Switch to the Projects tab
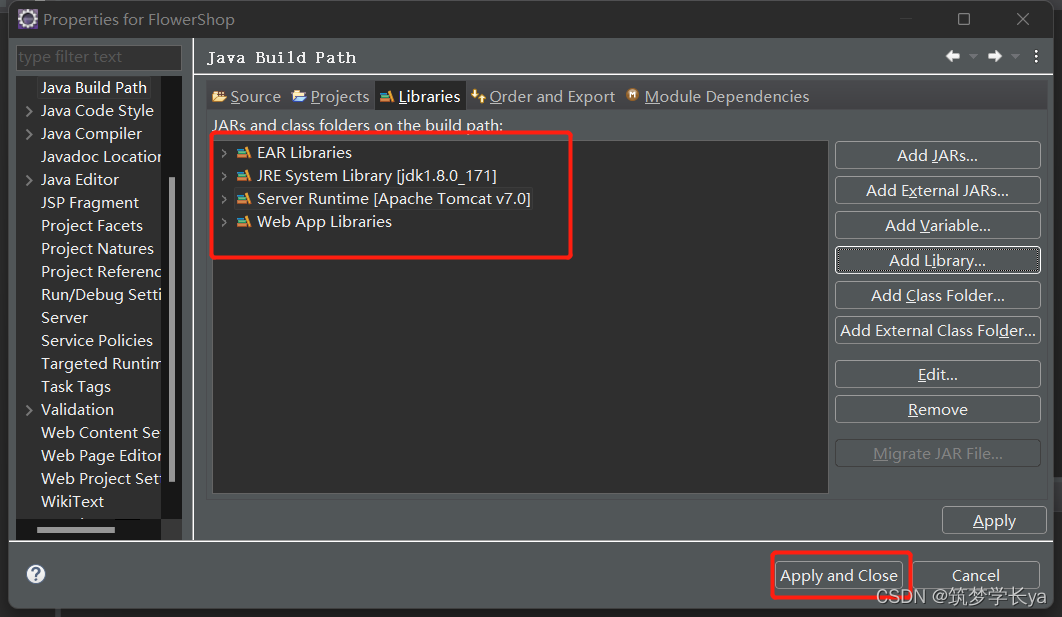Image resolution: width=1062 pixels, height=617 pixels. 331,97
